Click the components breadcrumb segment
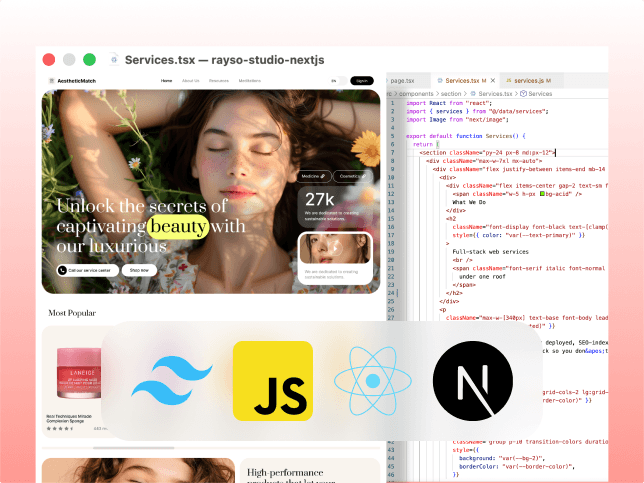This screenshot has width=644, height=483. click(416, 94)
